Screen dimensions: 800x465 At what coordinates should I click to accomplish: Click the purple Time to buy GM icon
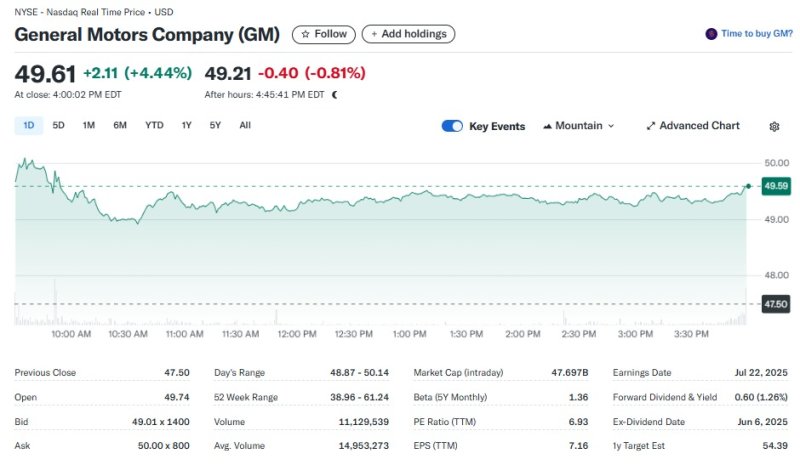pyautogui.click(x=711, y=34)
